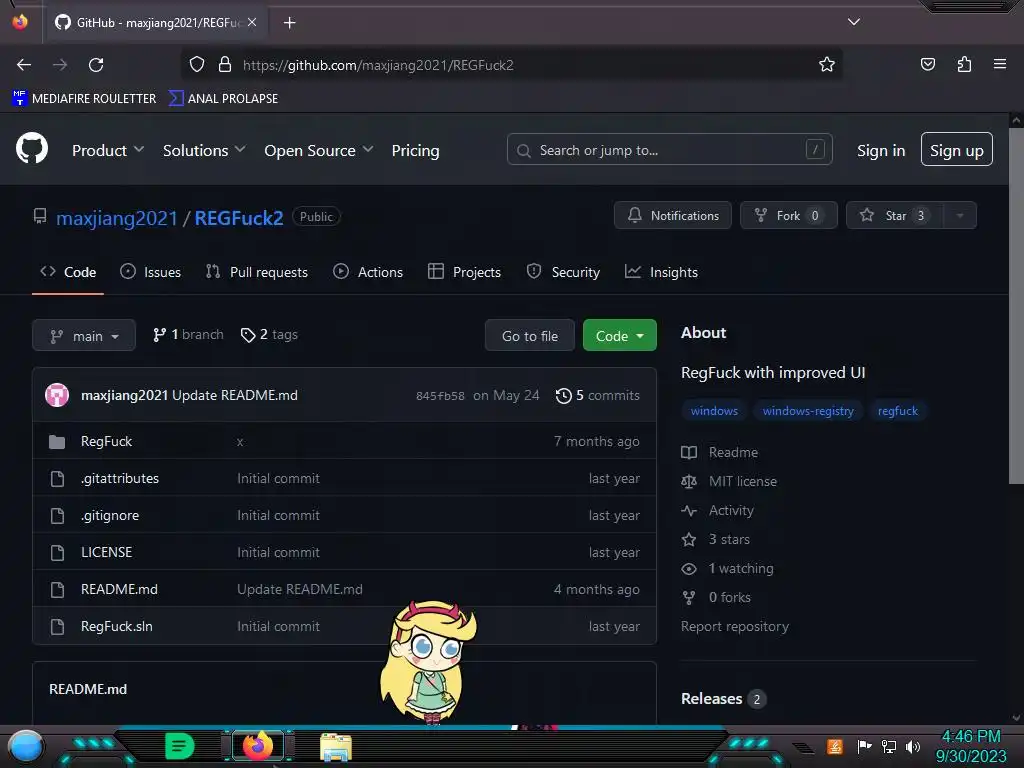Bookmark page with star icon in address bar
The width and height of the screenshot is (1024, 768).
pyautogui.click(x=827, y=65)
